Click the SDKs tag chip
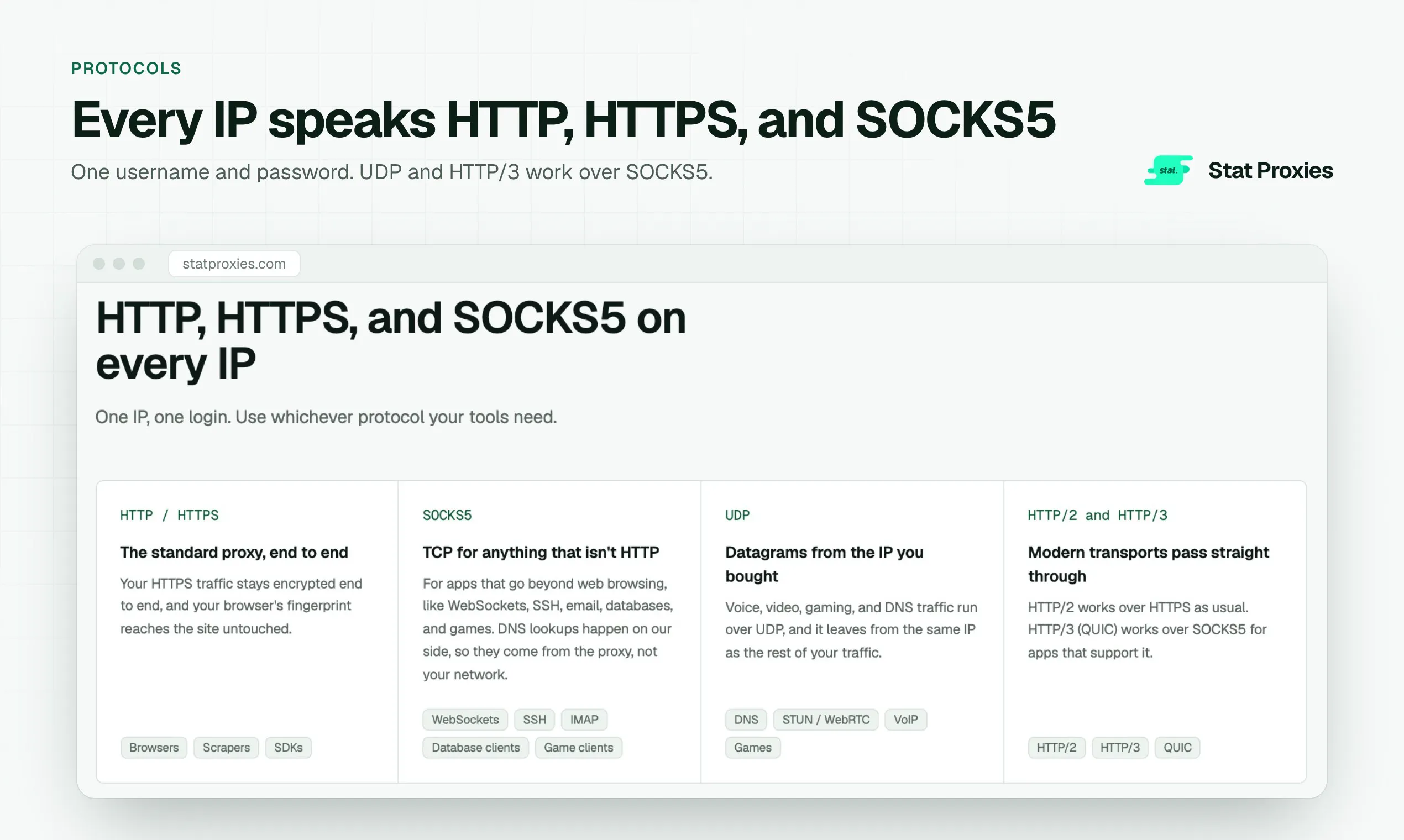The image size is (1404, 840). tap(288, 747)
